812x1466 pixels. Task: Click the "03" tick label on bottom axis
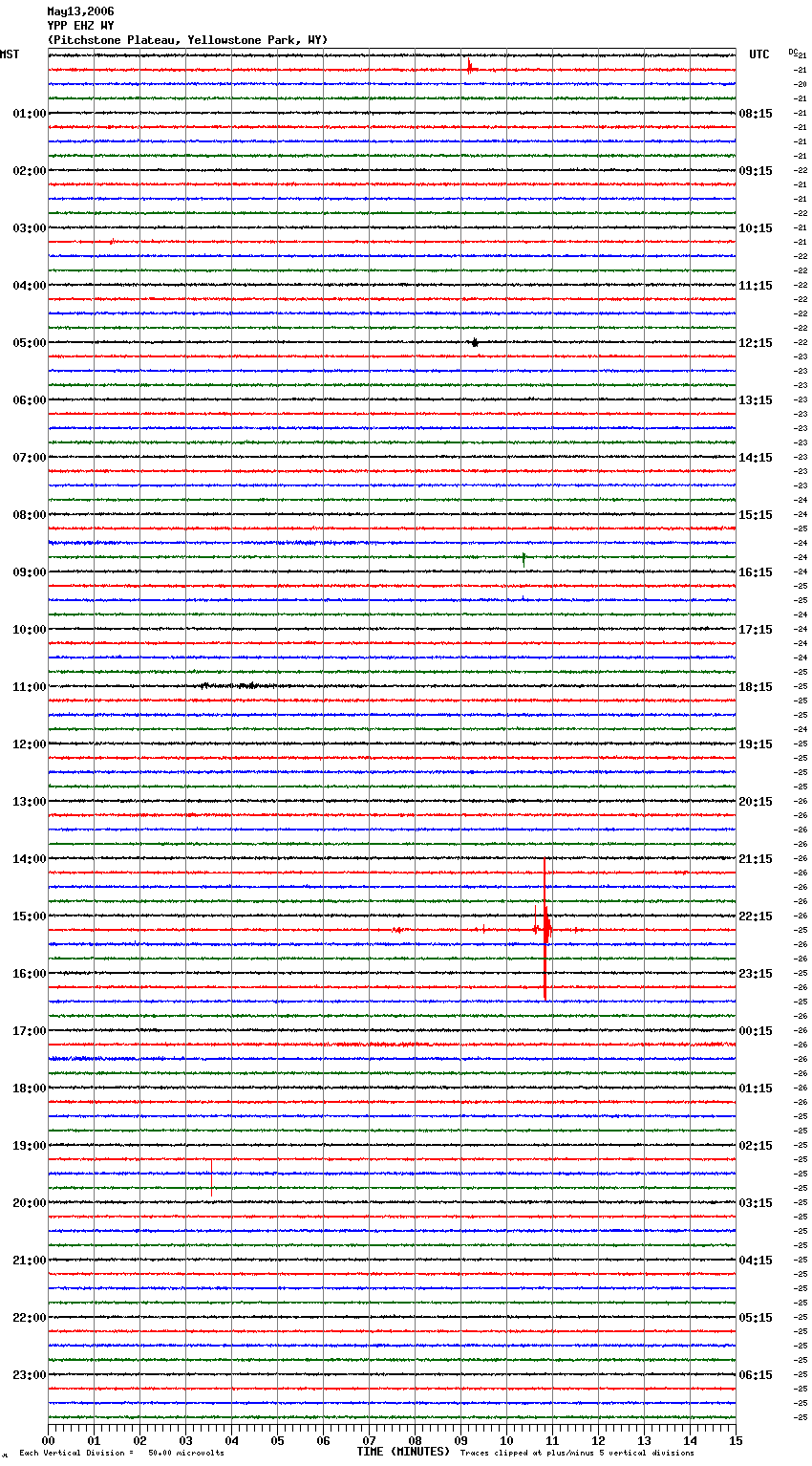[185, 1440]
